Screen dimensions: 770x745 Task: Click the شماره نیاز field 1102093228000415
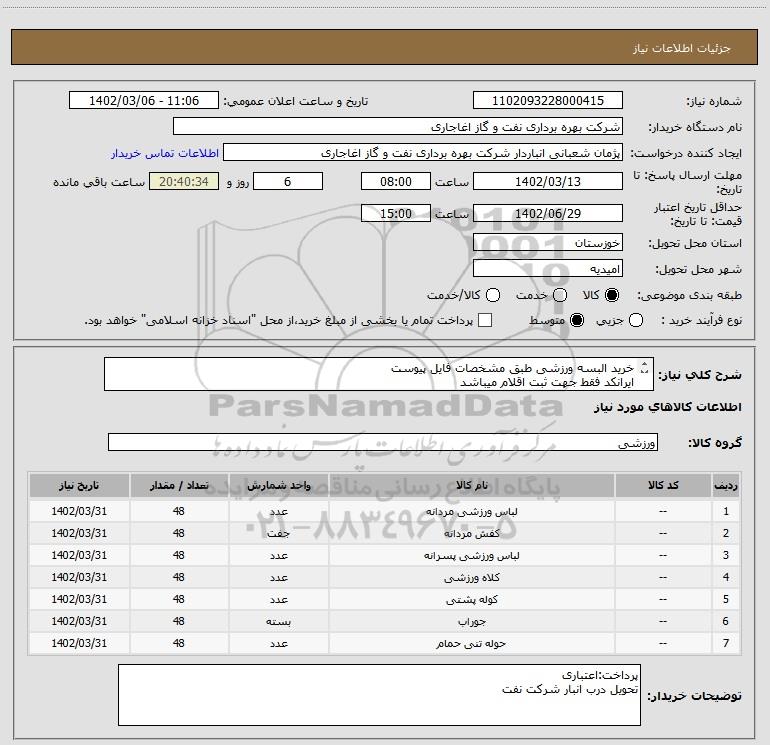click(x=548, y=100)
